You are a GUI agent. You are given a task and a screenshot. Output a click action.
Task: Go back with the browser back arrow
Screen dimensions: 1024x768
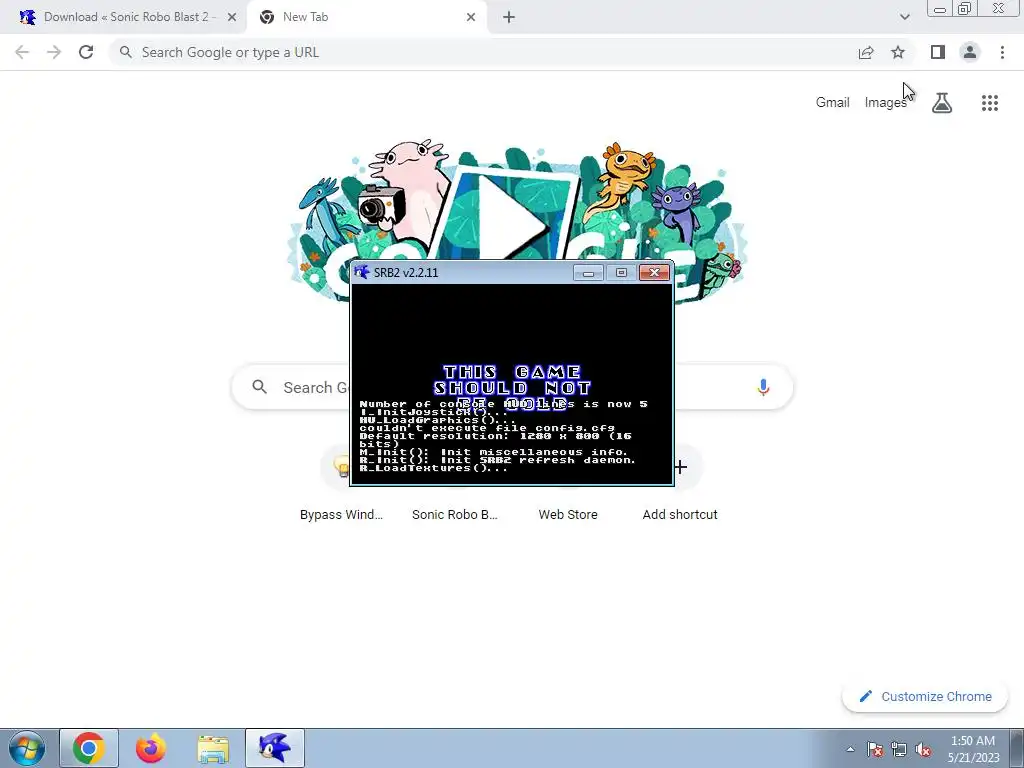(x=22, y=52)
